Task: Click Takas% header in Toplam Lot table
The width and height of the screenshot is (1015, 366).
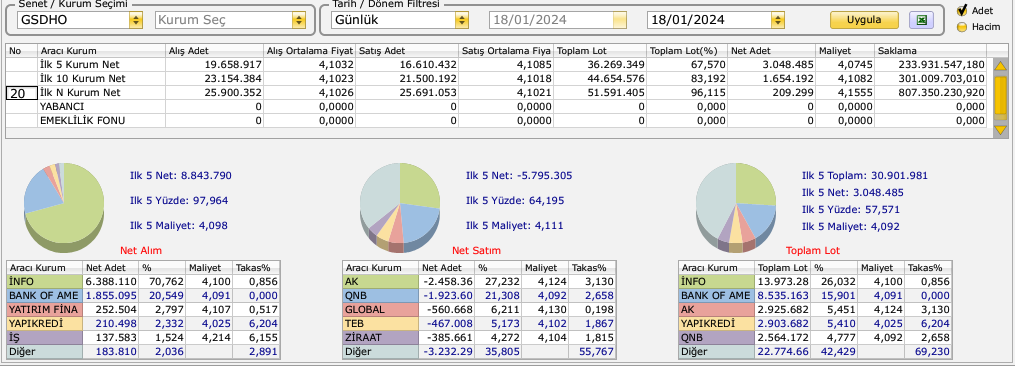Action: tap(929, 268)
